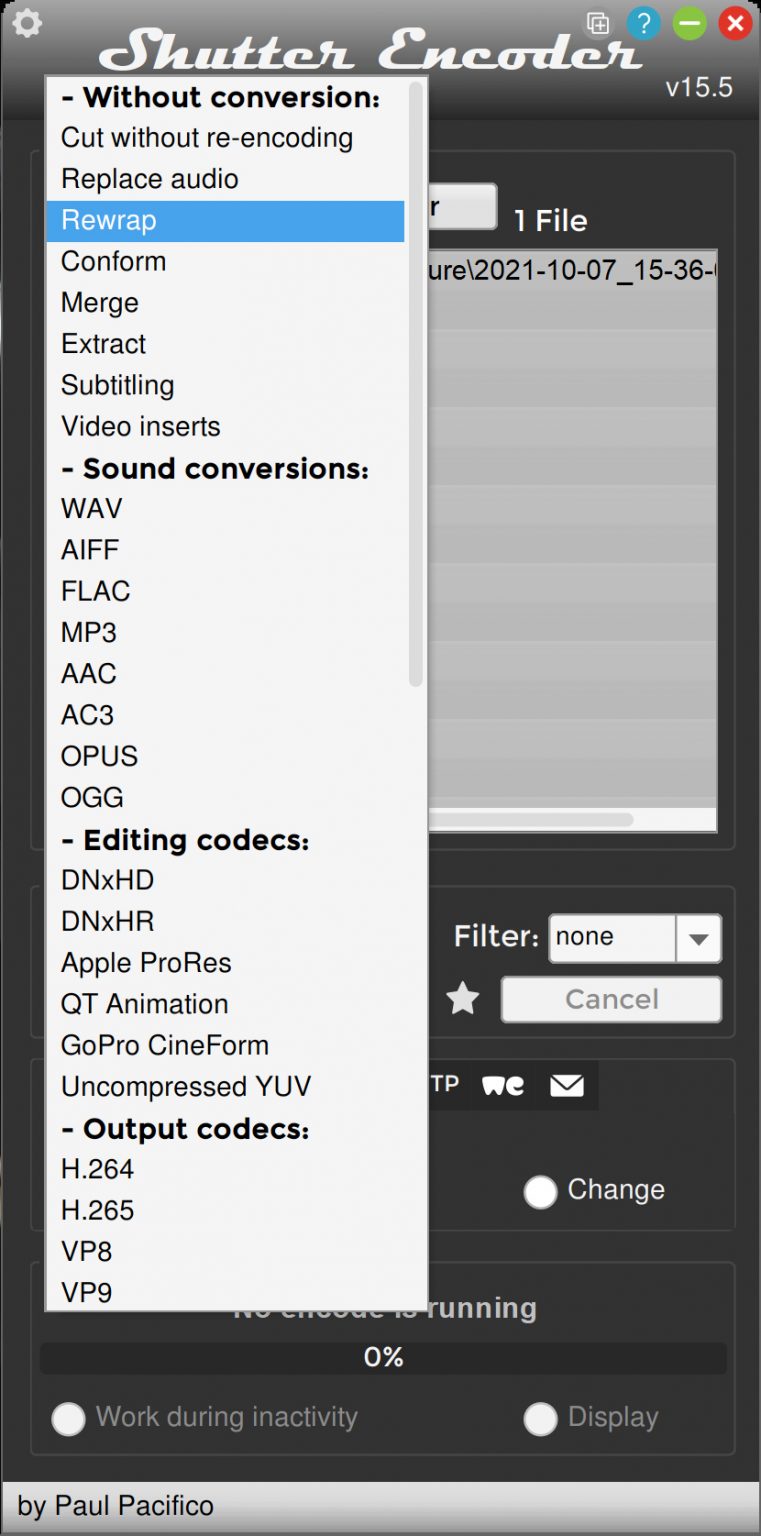
Task: Click the WeTransfer icon
Action: click(x=503, y=1085)
